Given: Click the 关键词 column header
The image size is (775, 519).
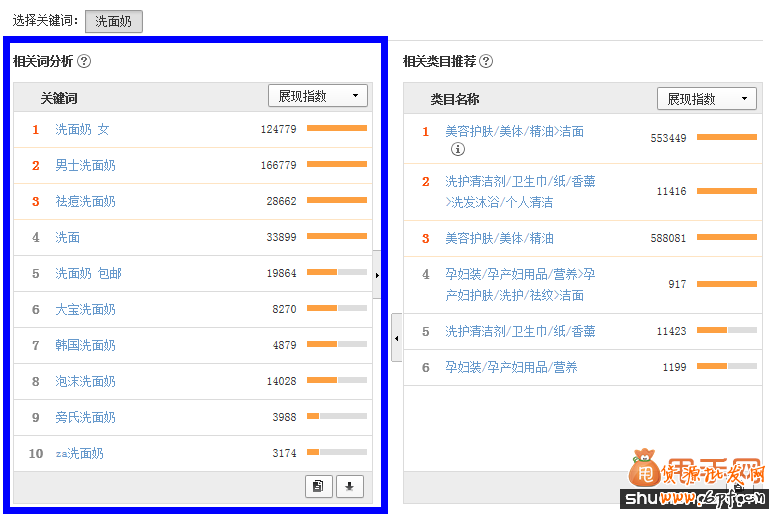Looking at the screenshot, I should (x=59, y=98).
